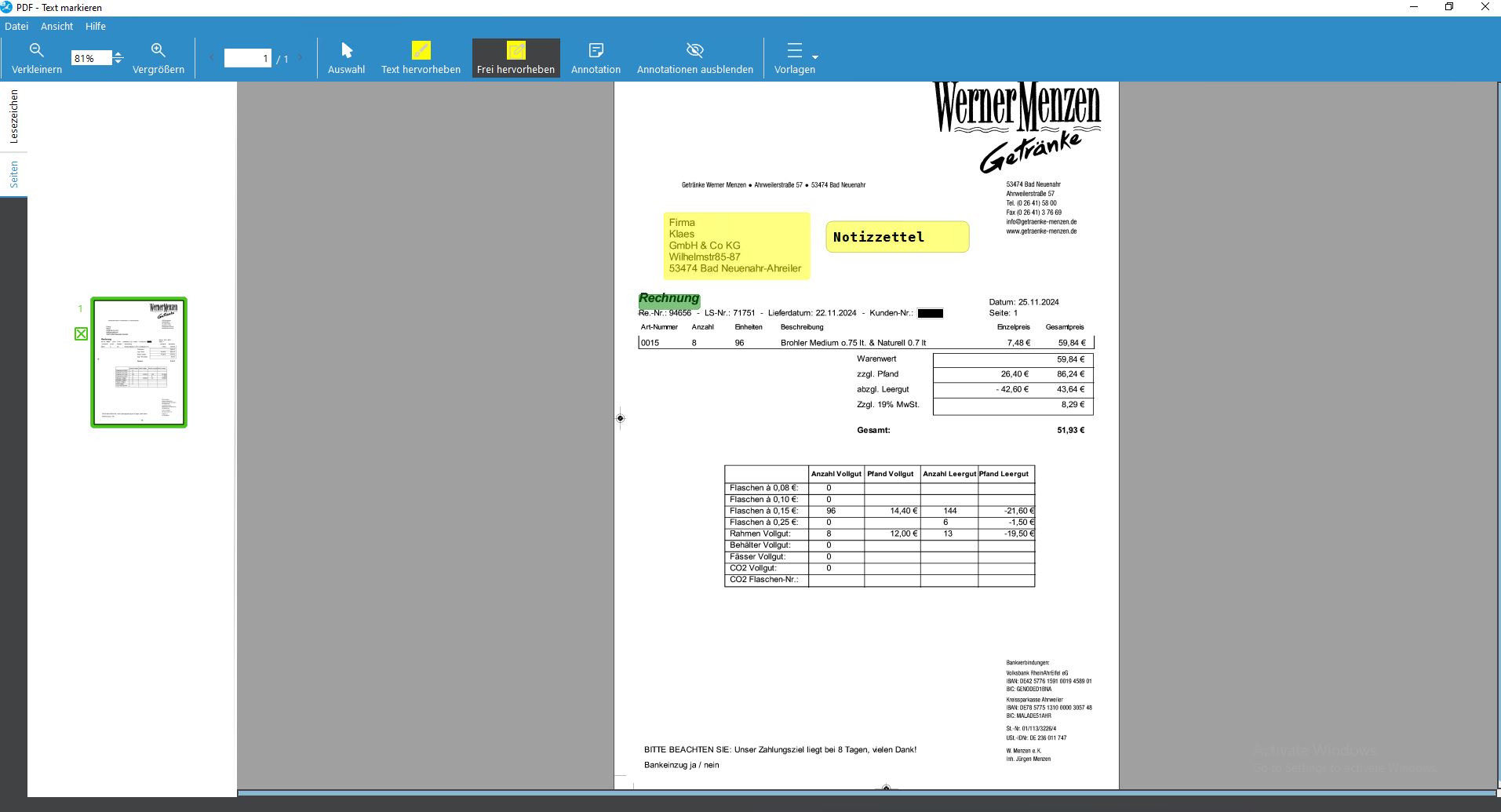Open the Ansicht menu
Image resolution: width=1501 pixels, height=812 pixels.
click(x=56, y=26)
